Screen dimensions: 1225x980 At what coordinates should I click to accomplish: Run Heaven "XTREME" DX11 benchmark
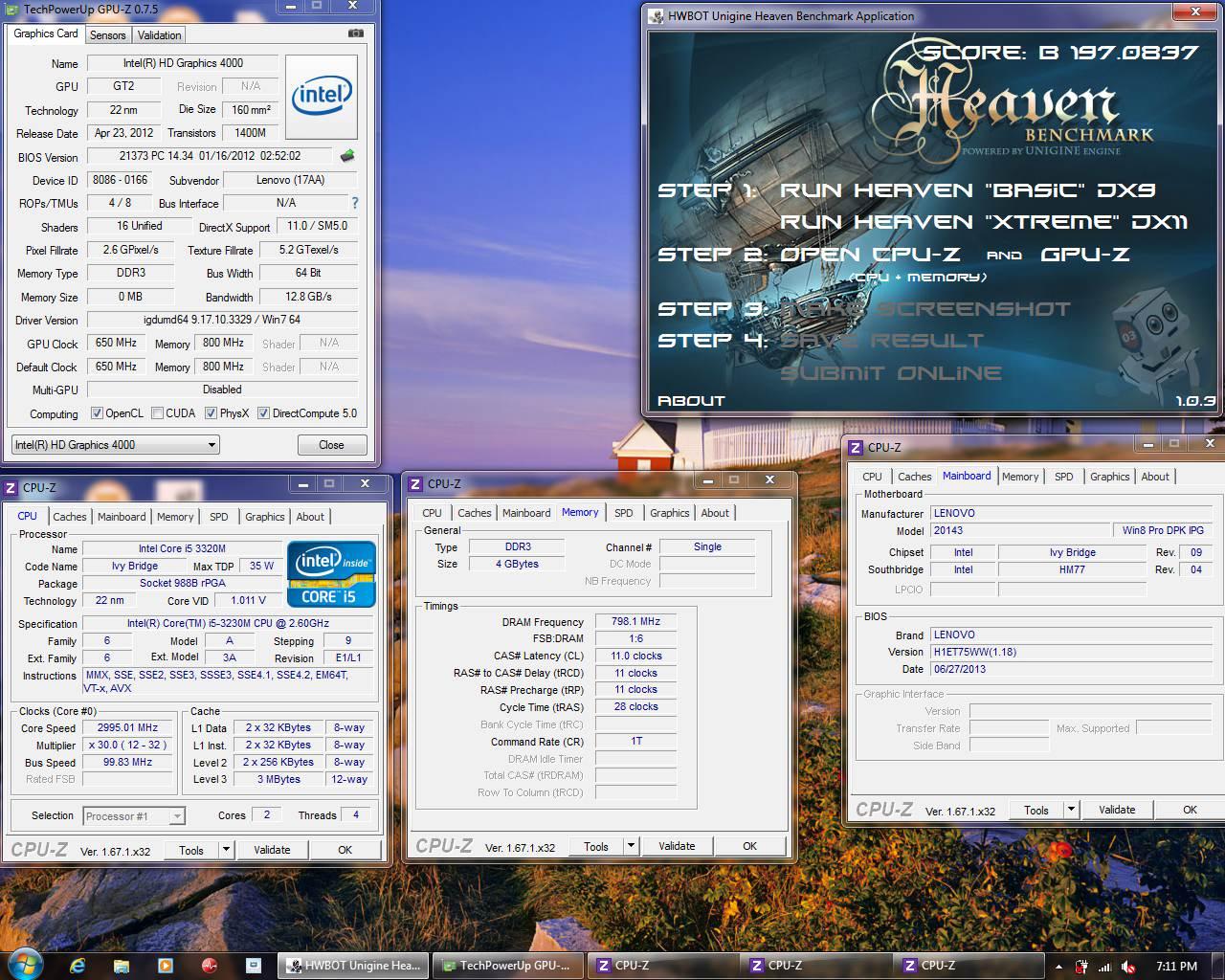click(x=984, y=222)
